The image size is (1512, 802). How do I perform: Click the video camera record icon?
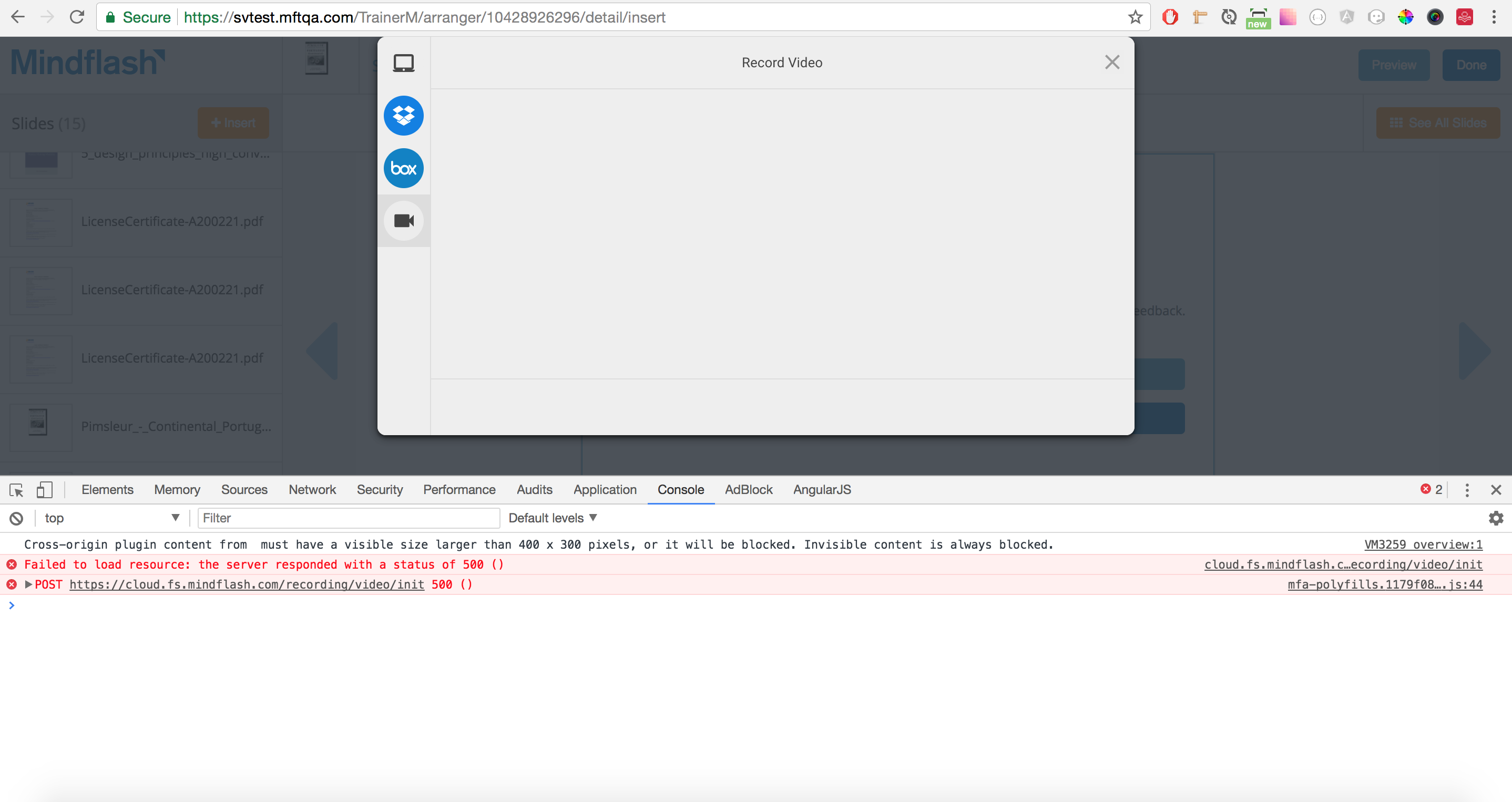[x=403, y=221]
